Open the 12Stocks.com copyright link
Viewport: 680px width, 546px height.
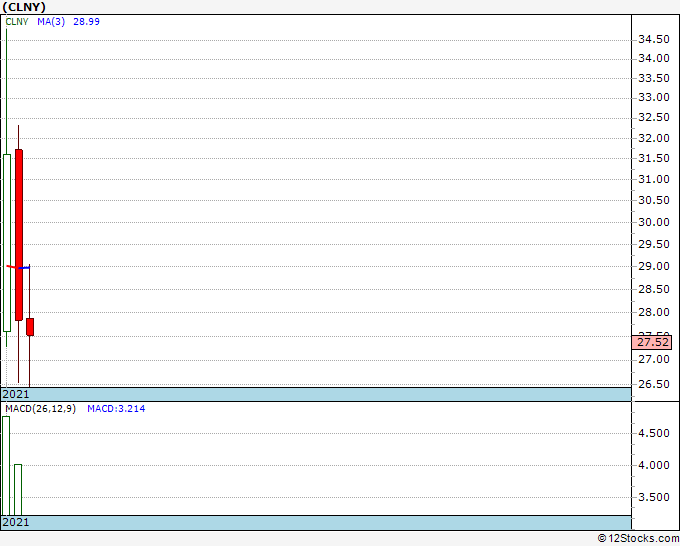[638, 538]
